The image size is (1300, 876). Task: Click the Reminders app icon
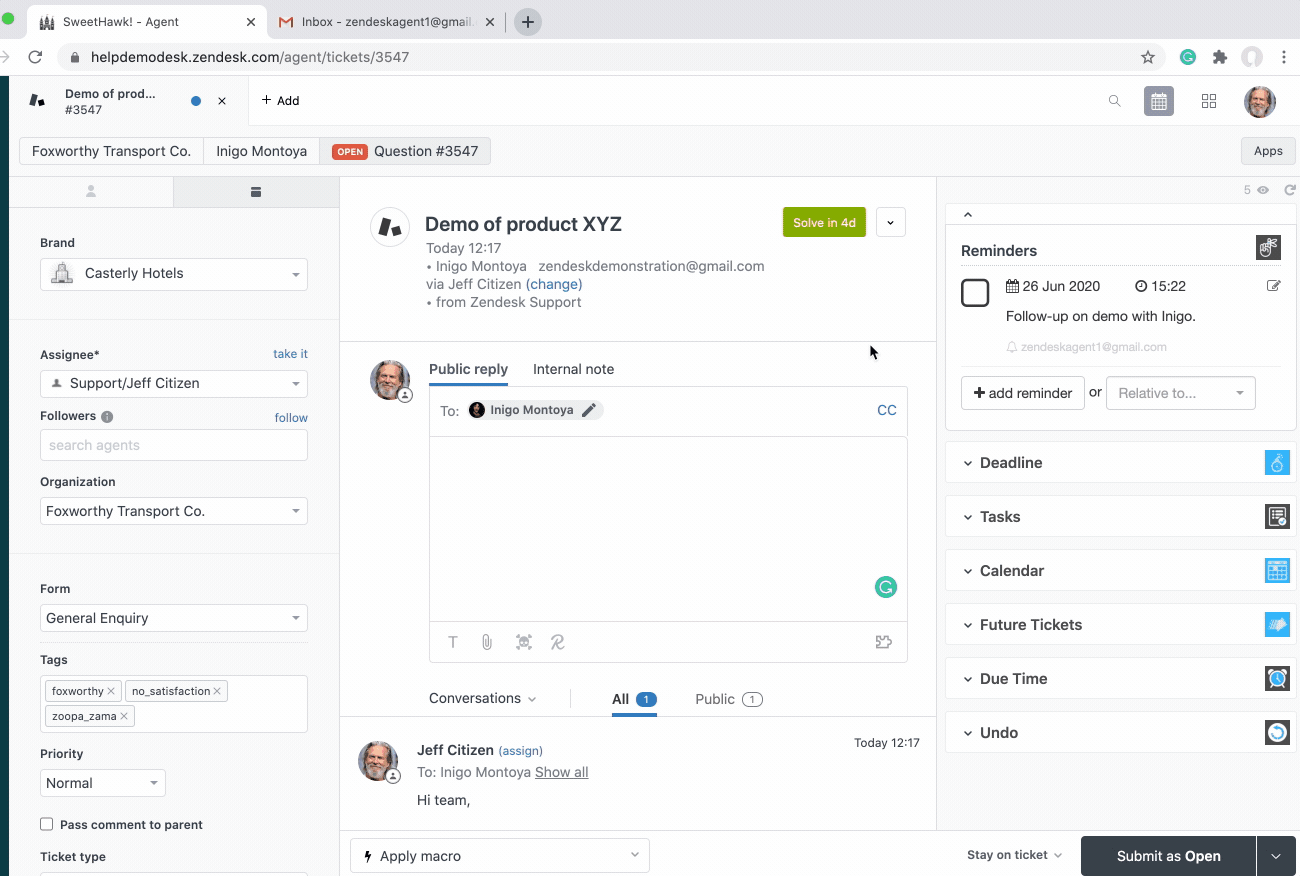[1268, 248]
